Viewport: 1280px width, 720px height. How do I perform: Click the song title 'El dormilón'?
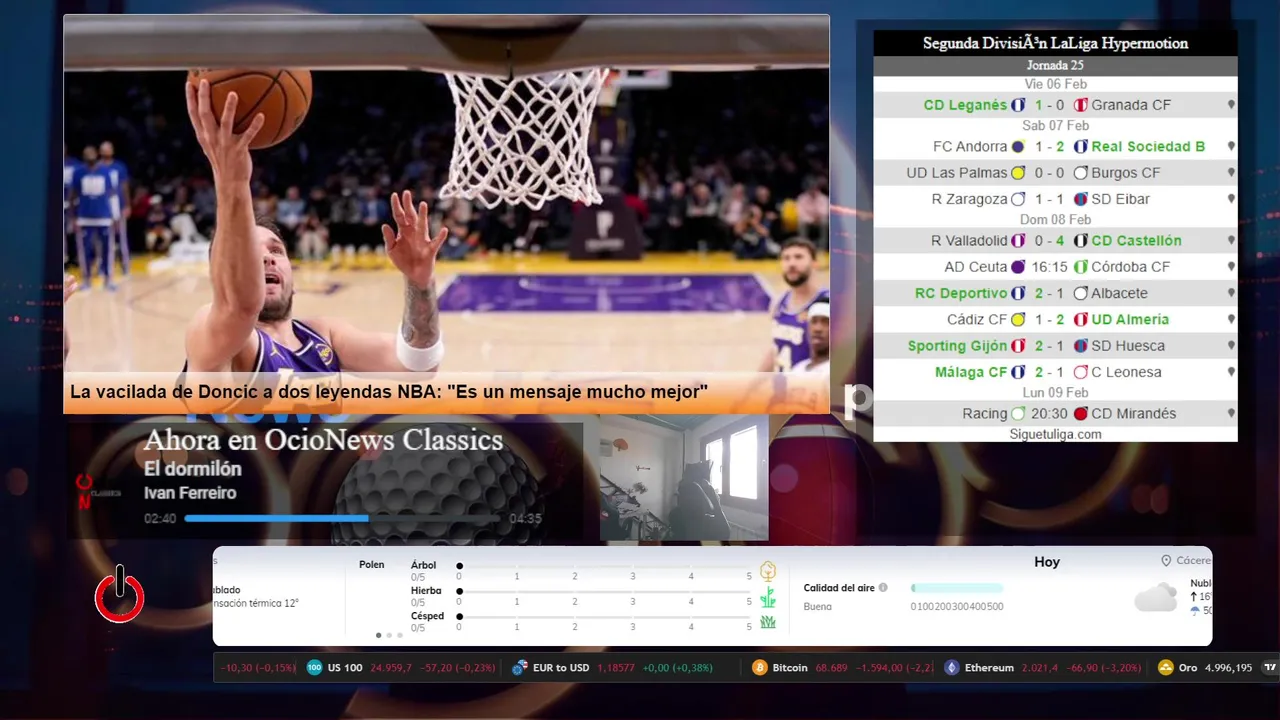[192, 468]
